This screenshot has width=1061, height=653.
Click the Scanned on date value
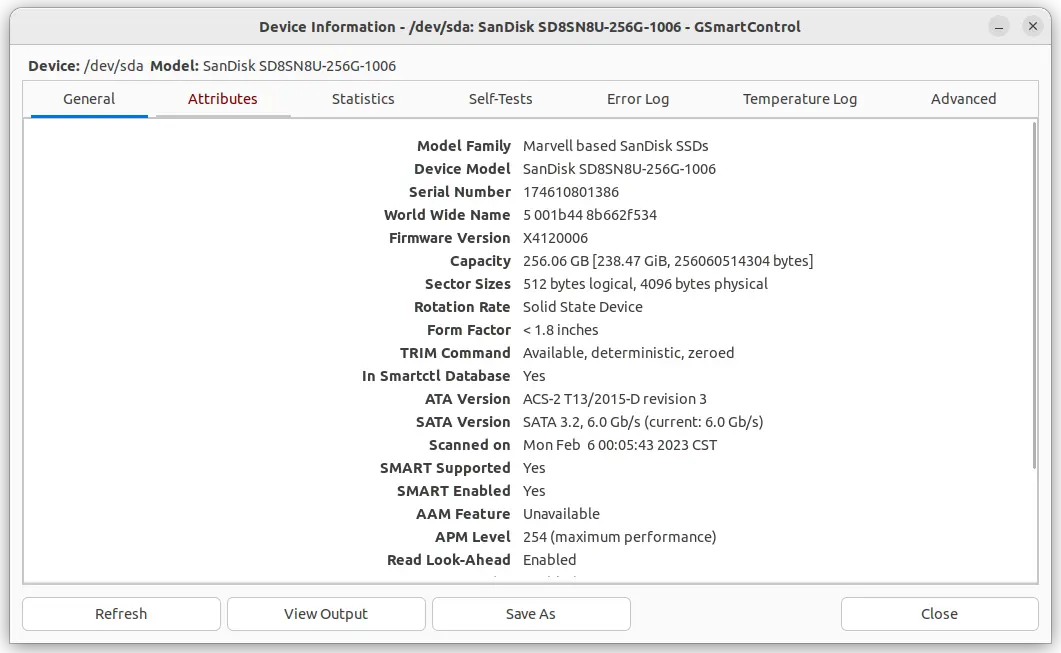[x=620, y=445]
